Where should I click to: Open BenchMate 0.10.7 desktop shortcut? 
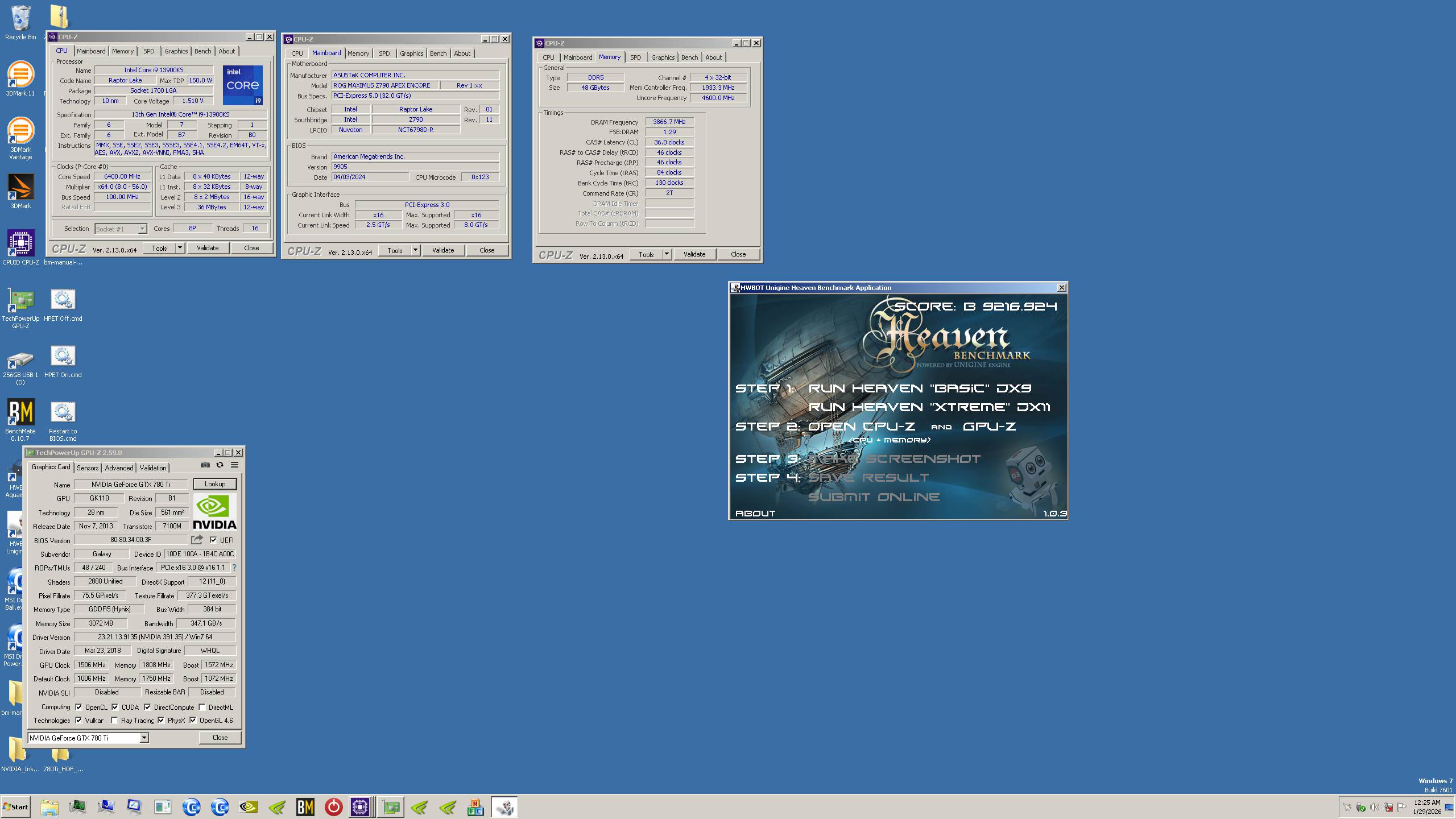point(20,420)
